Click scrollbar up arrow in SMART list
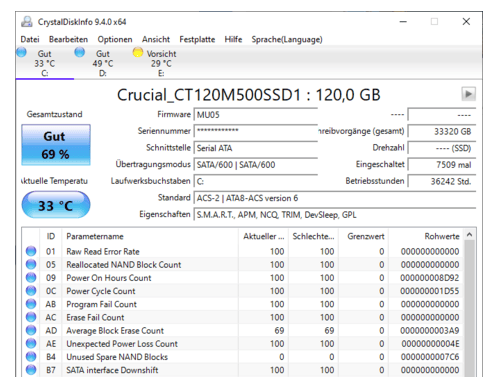 point(470,235)
